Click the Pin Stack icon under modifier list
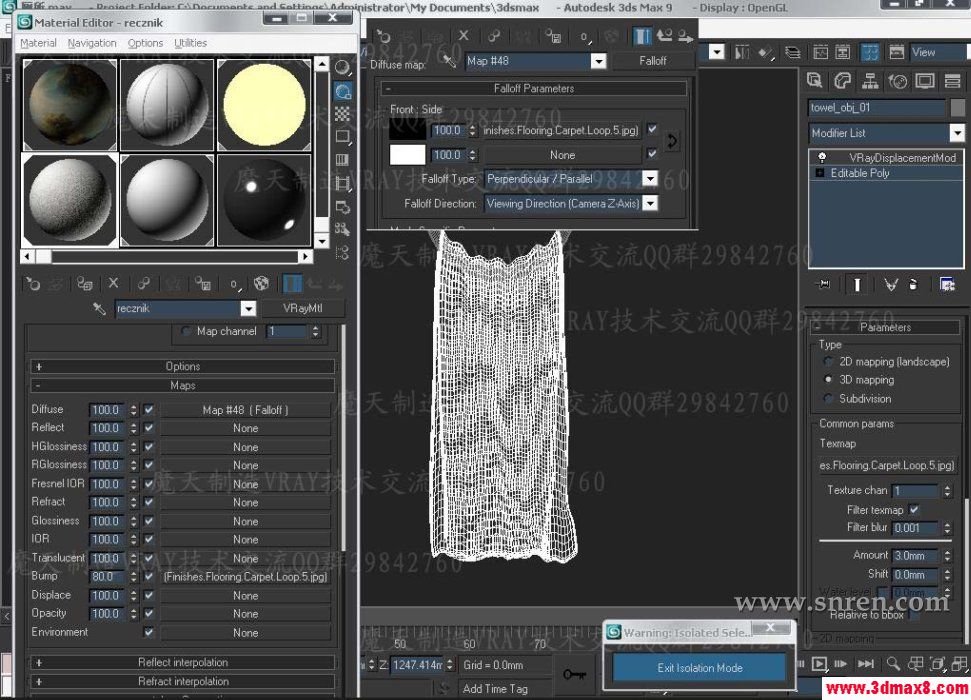 pos(824,284)
